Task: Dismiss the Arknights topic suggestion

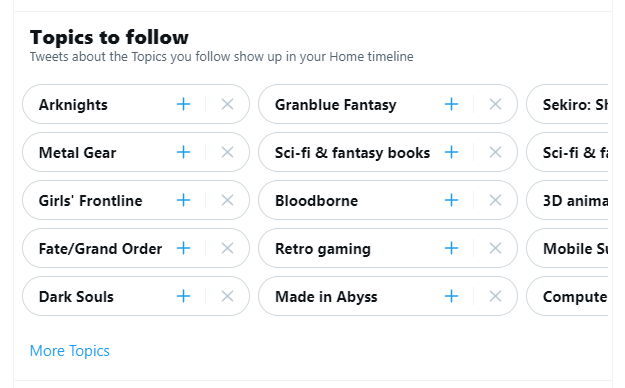Action: (x=227, y=104)
